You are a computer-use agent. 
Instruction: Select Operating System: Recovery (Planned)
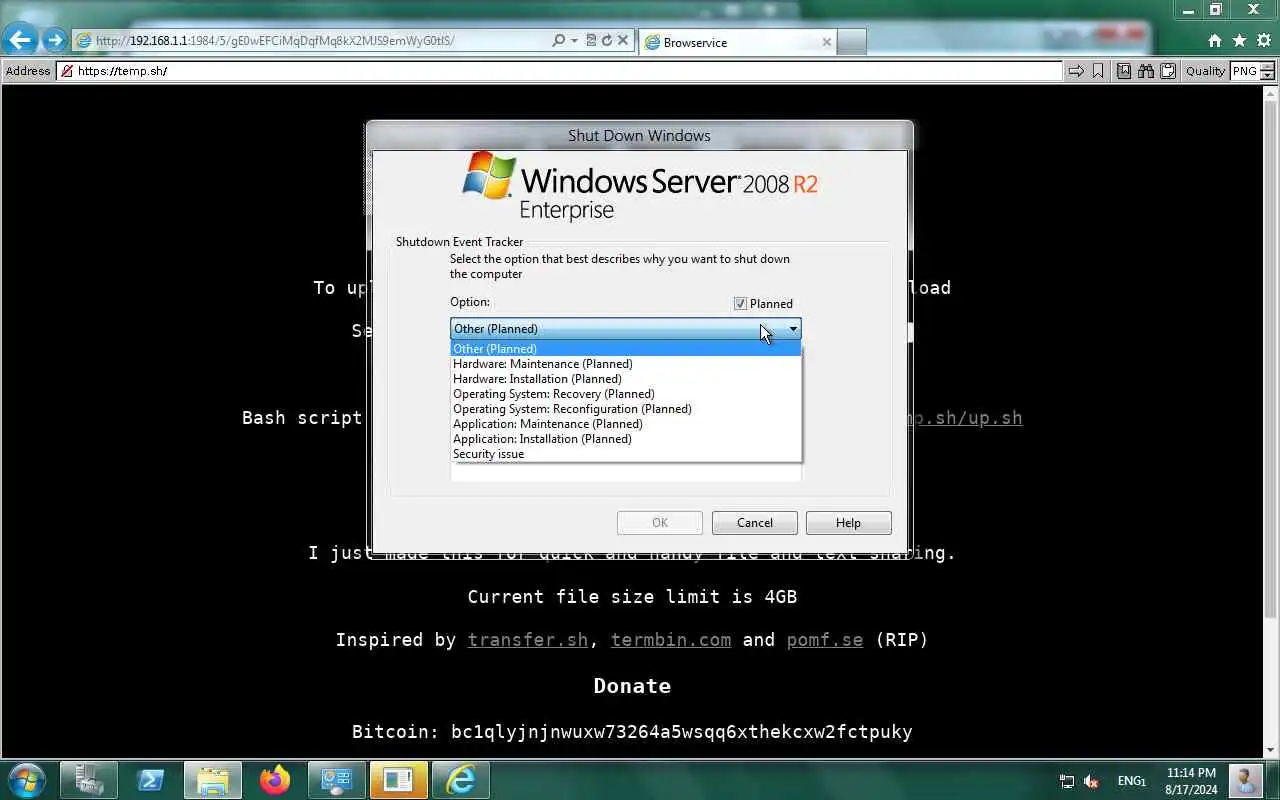pos(625,394)
